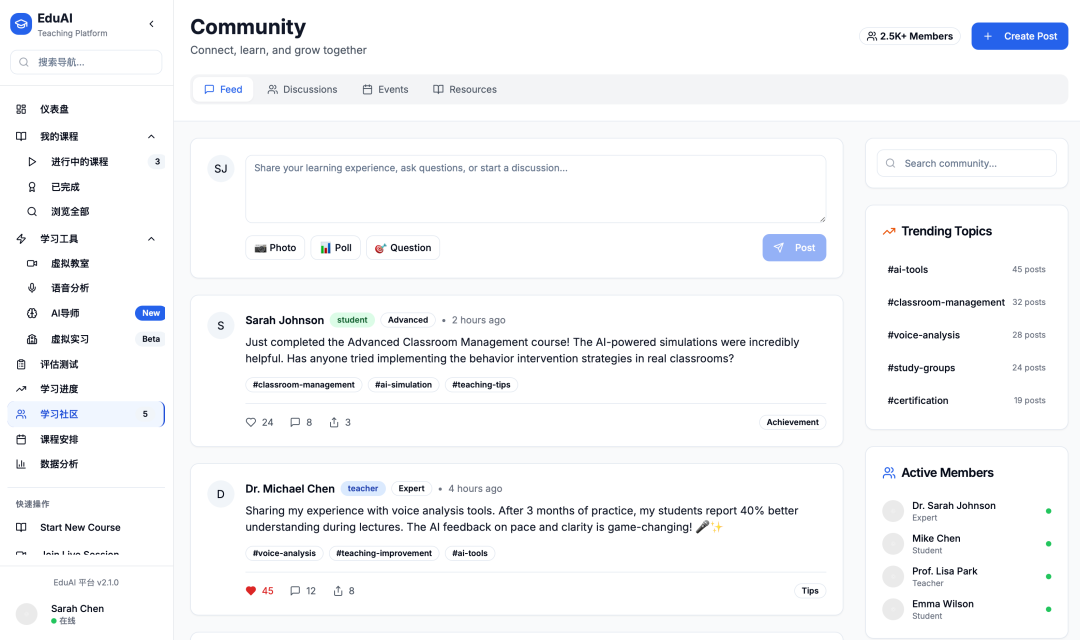Collapse the sidebar with the left chevron

coord(151,24)
